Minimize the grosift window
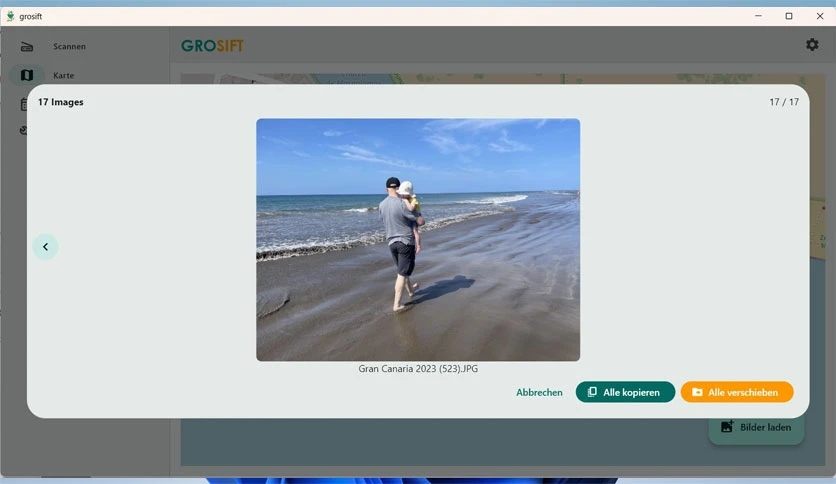Image resolution: width=836 pixels, height=484 pixels. (758, 16)
